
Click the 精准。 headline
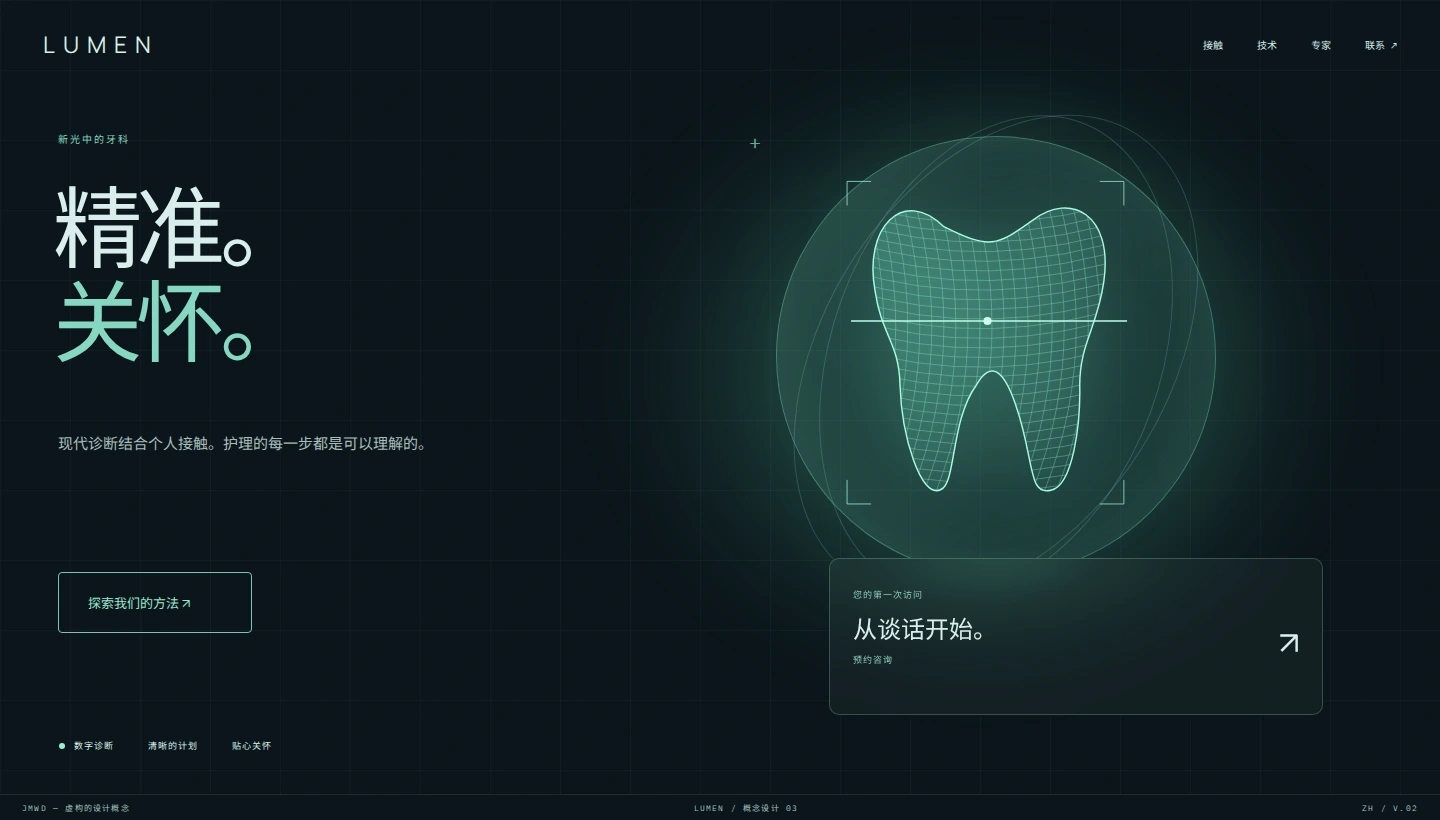coord(153,228)
